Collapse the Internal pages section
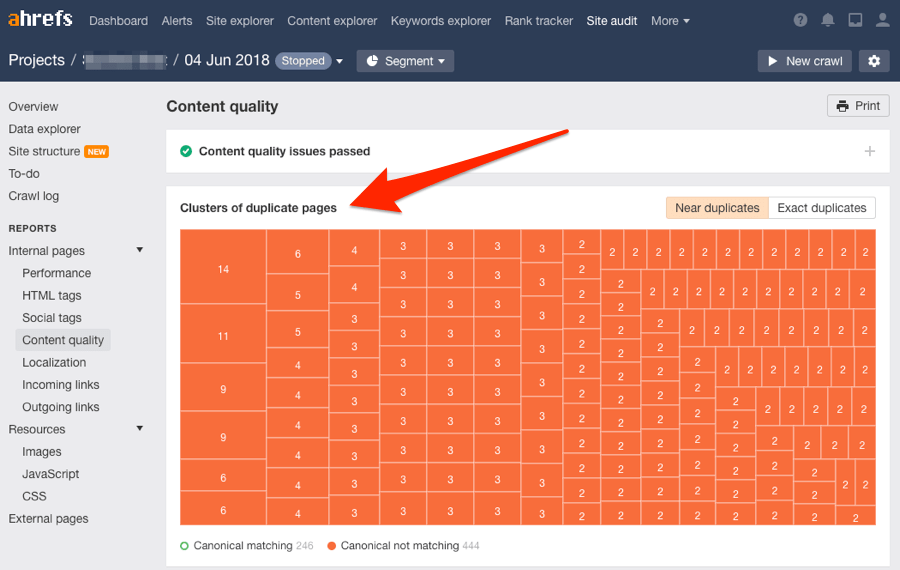 tap(140, 250)
